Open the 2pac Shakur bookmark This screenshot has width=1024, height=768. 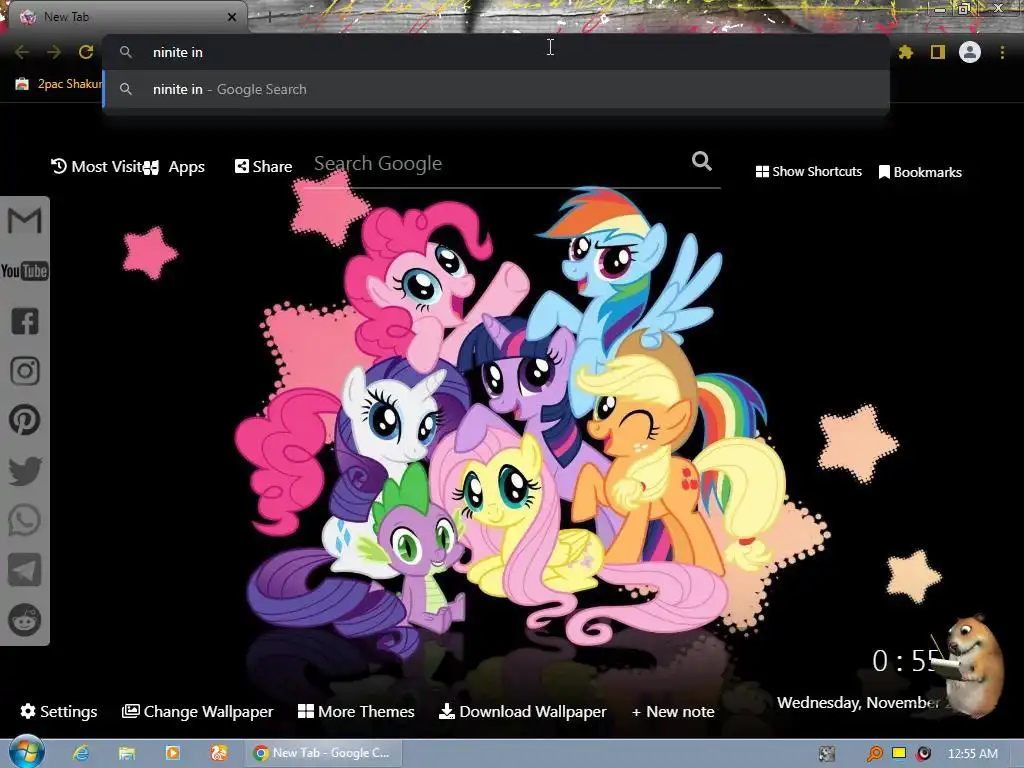[59, 84]
